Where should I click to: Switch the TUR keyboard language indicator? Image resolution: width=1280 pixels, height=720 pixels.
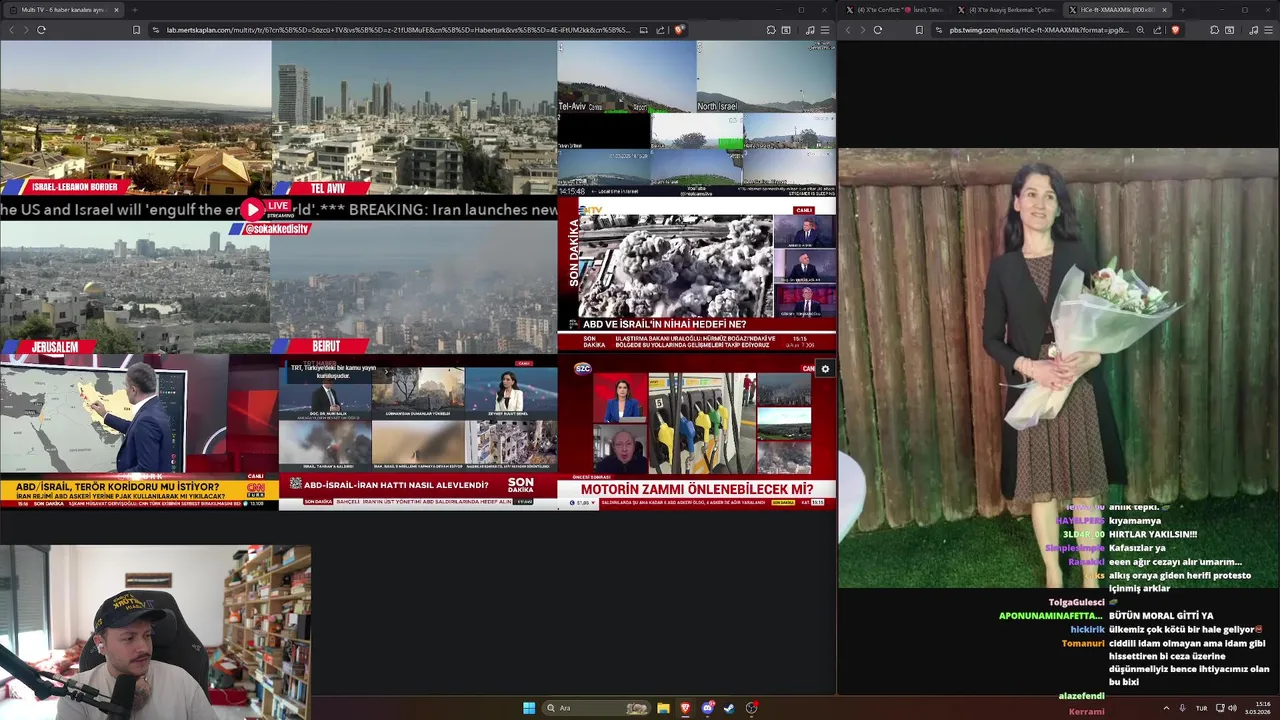coord(1201,708)
